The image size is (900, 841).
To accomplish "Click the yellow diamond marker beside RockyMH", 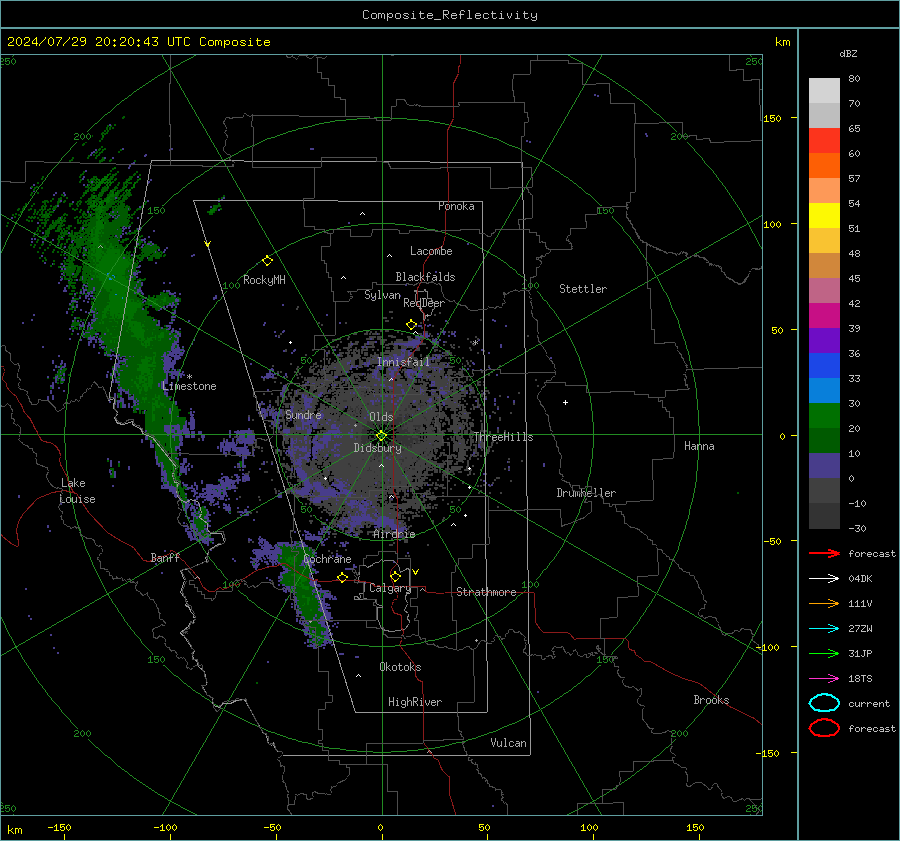I will point(267,261).
